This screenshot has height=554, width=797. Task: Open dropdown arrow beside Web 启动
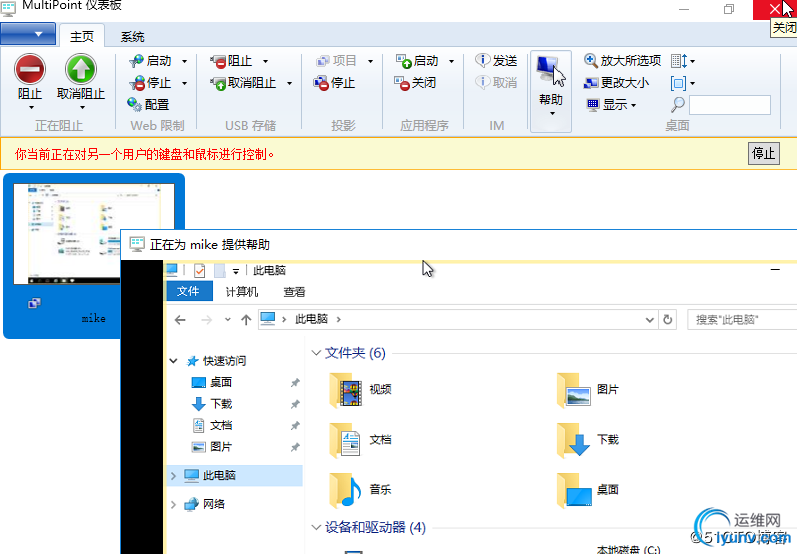tap(185, 61)
